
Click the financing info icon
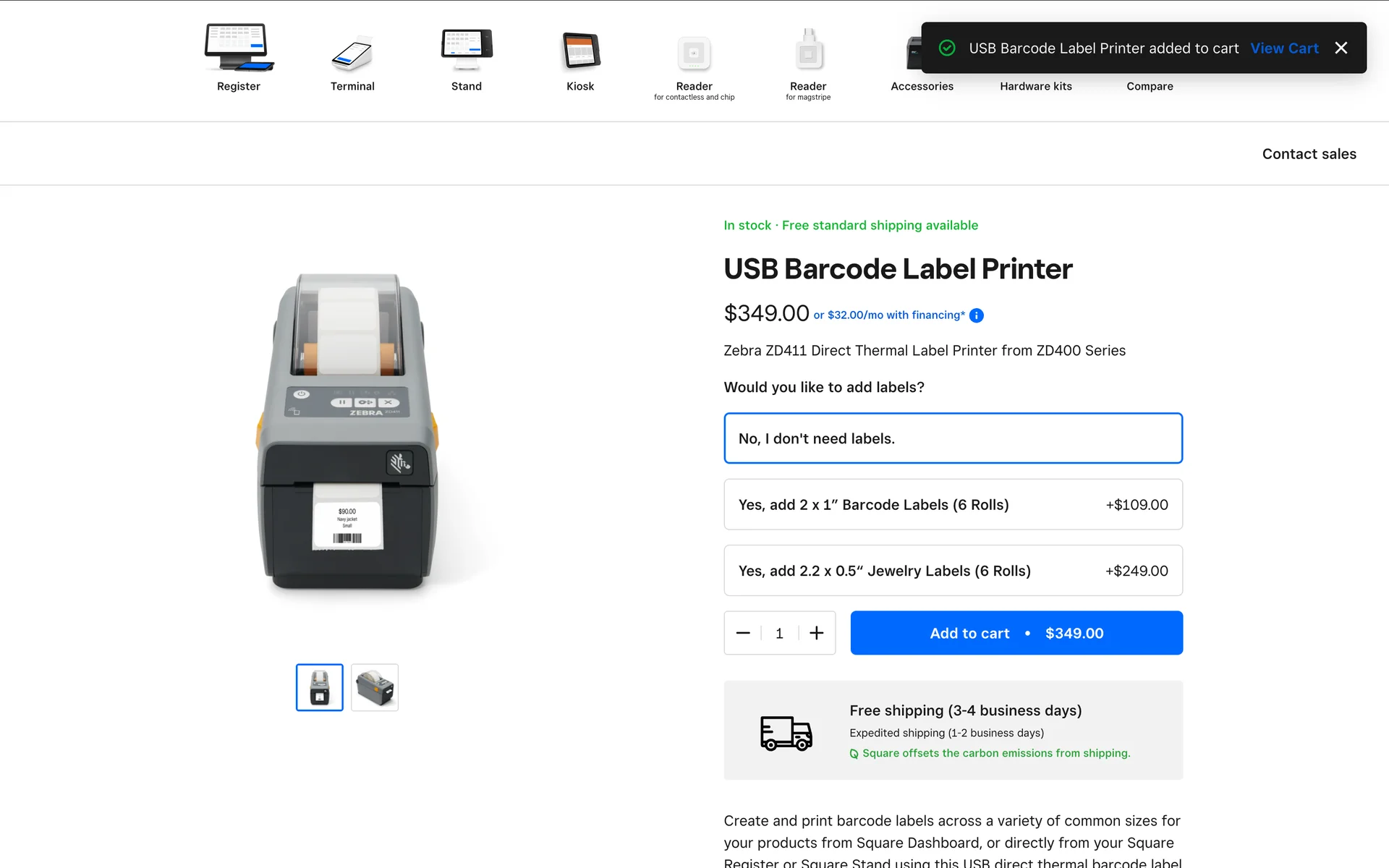point(977,315)
